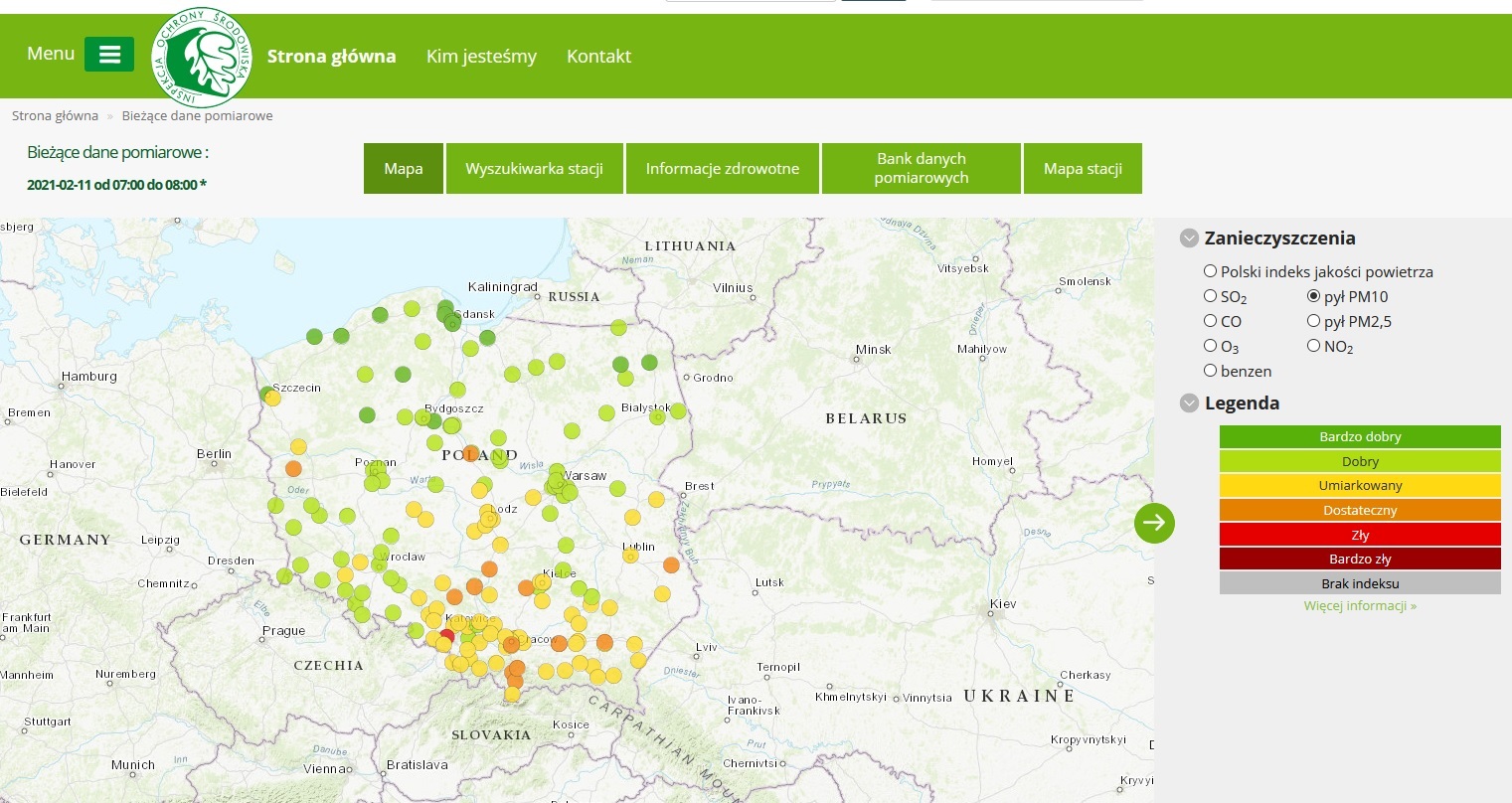Click the yellow-green marker on Bialystok

tap(656, 417)
